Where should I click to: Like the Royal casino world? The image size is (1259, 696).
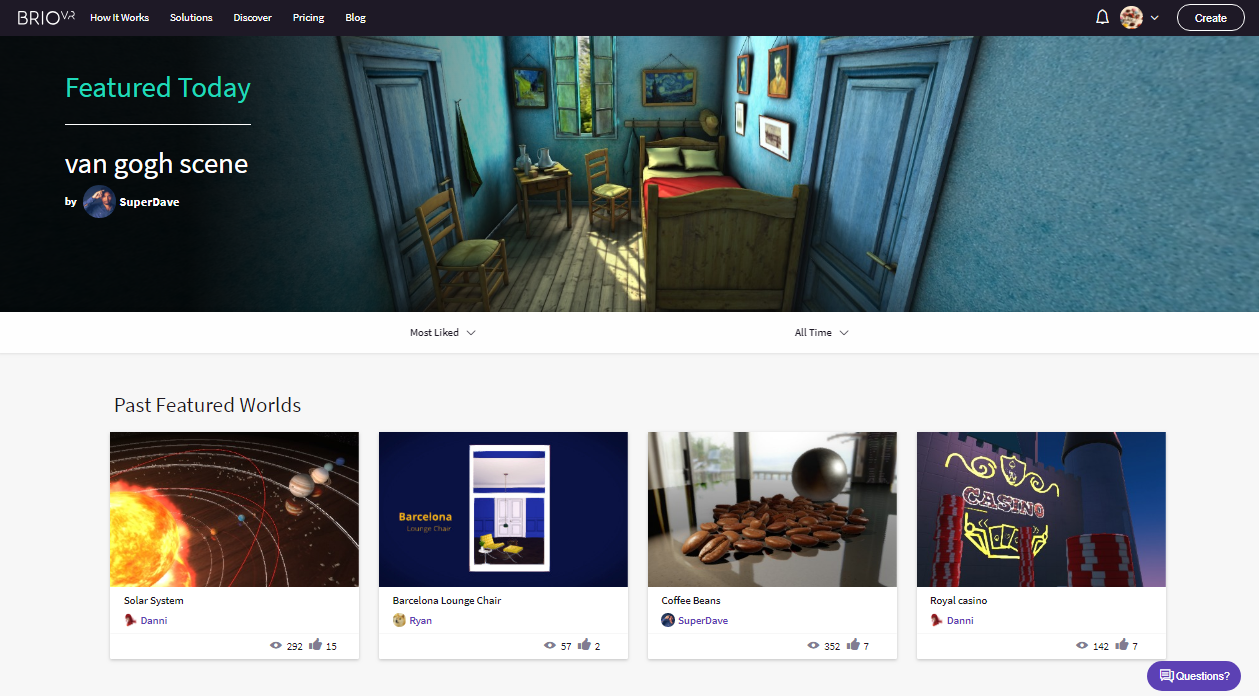coord(1123,645)
